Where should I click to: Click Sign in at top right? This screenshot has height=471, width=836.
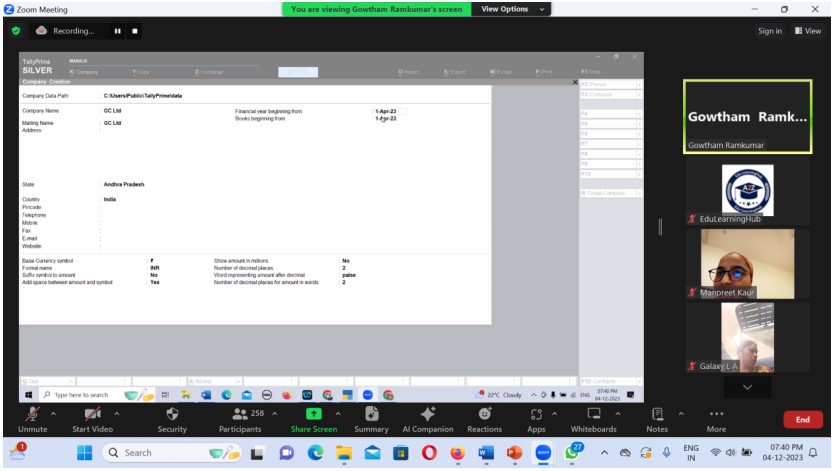769,31
